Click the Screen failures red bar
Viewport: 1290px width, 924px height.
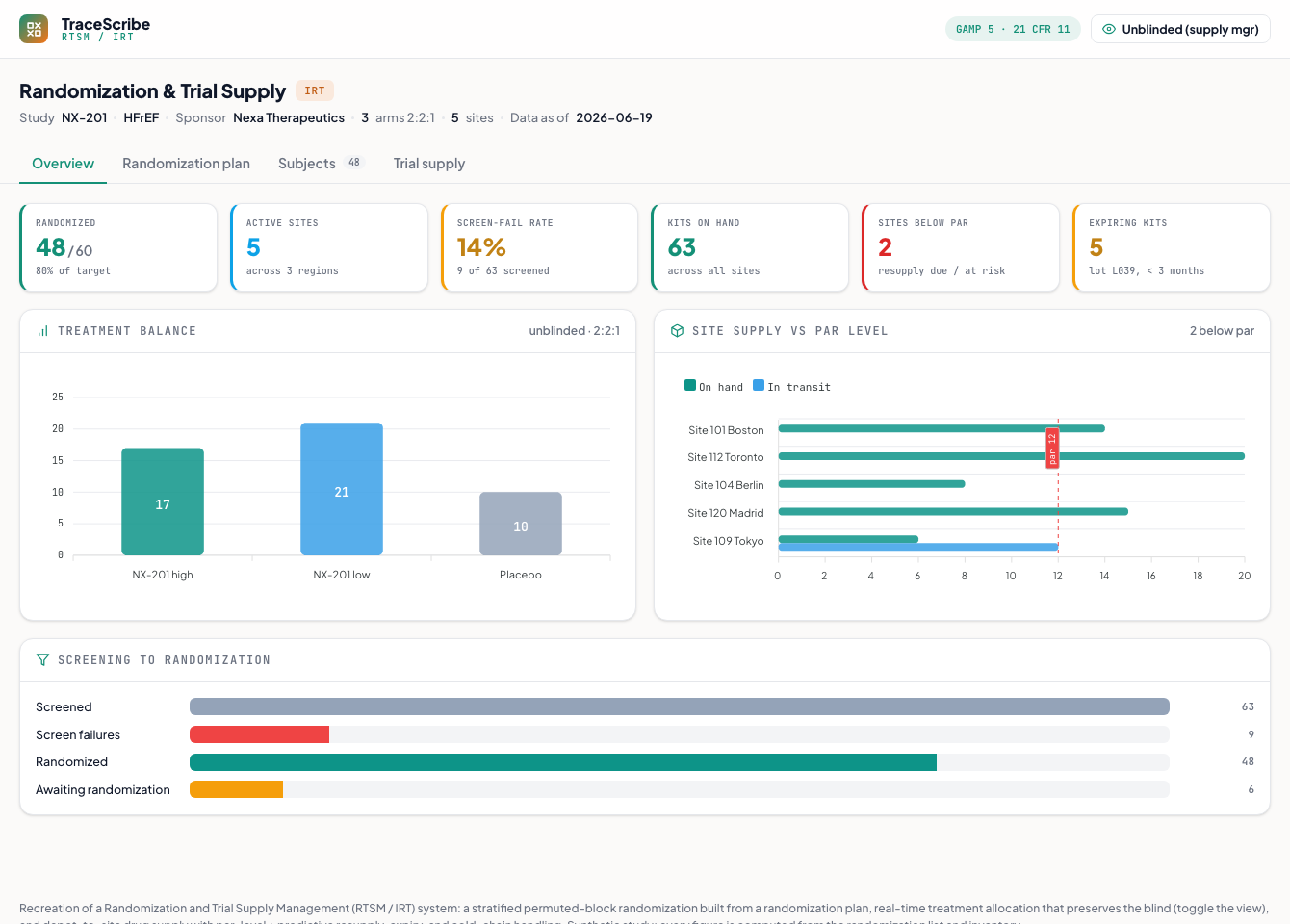[260, 734]
